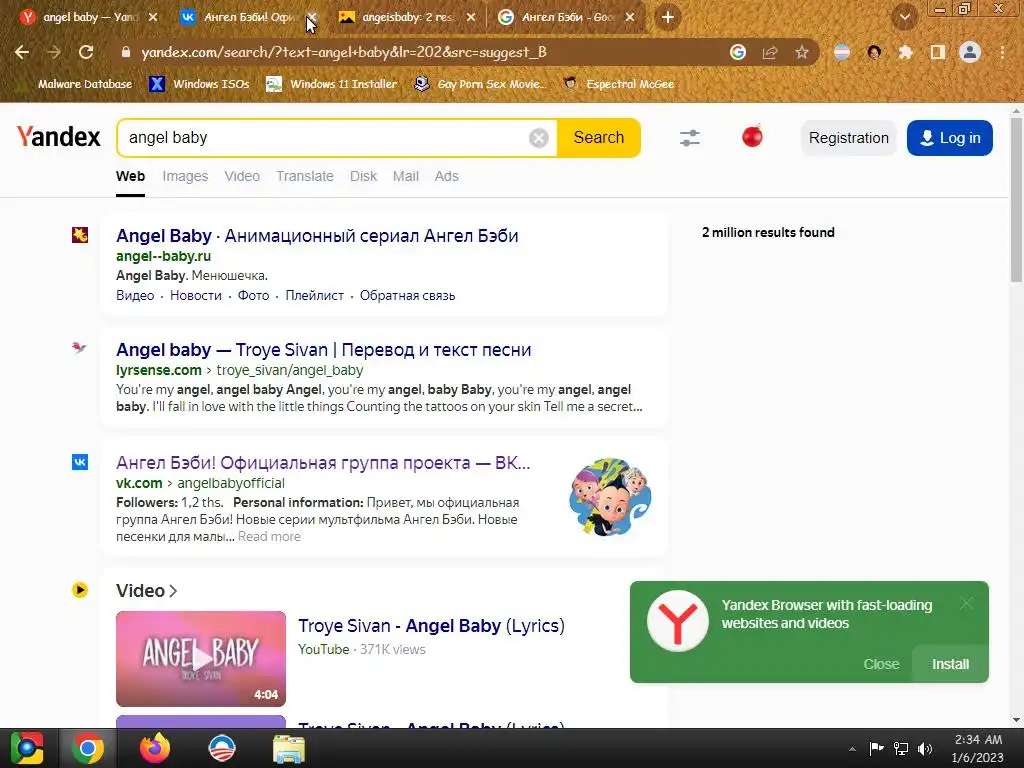The height and width of the screenshot is (768, 1024).
Task: Toggle the browser side panel icon
Action: 938,52
